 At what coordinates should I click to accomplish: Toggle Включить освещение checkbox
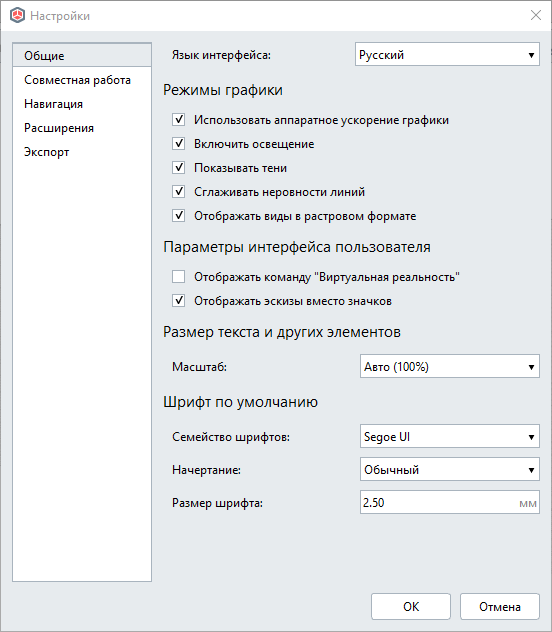pyautogui.click(x=178, y=143)
